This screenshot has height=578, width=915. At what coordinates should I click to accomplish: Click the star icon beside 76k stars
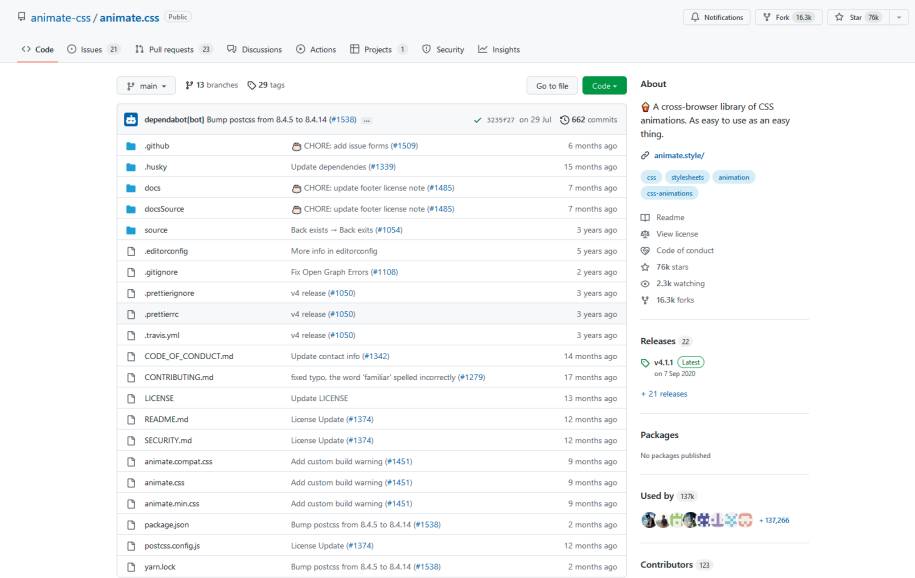point(645,267)
